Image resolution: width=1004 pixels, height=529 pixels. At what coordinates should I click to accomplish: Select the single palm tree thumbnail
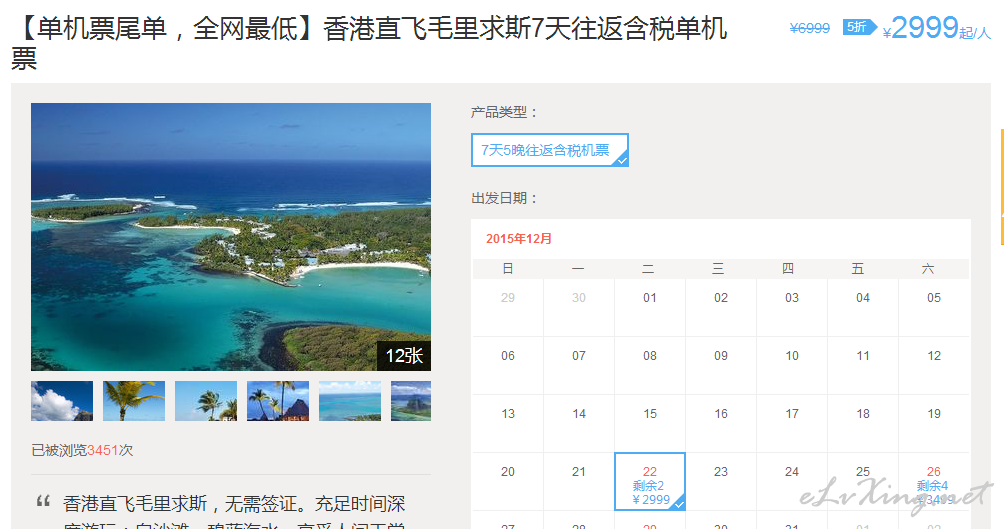[x=134, y=401]
